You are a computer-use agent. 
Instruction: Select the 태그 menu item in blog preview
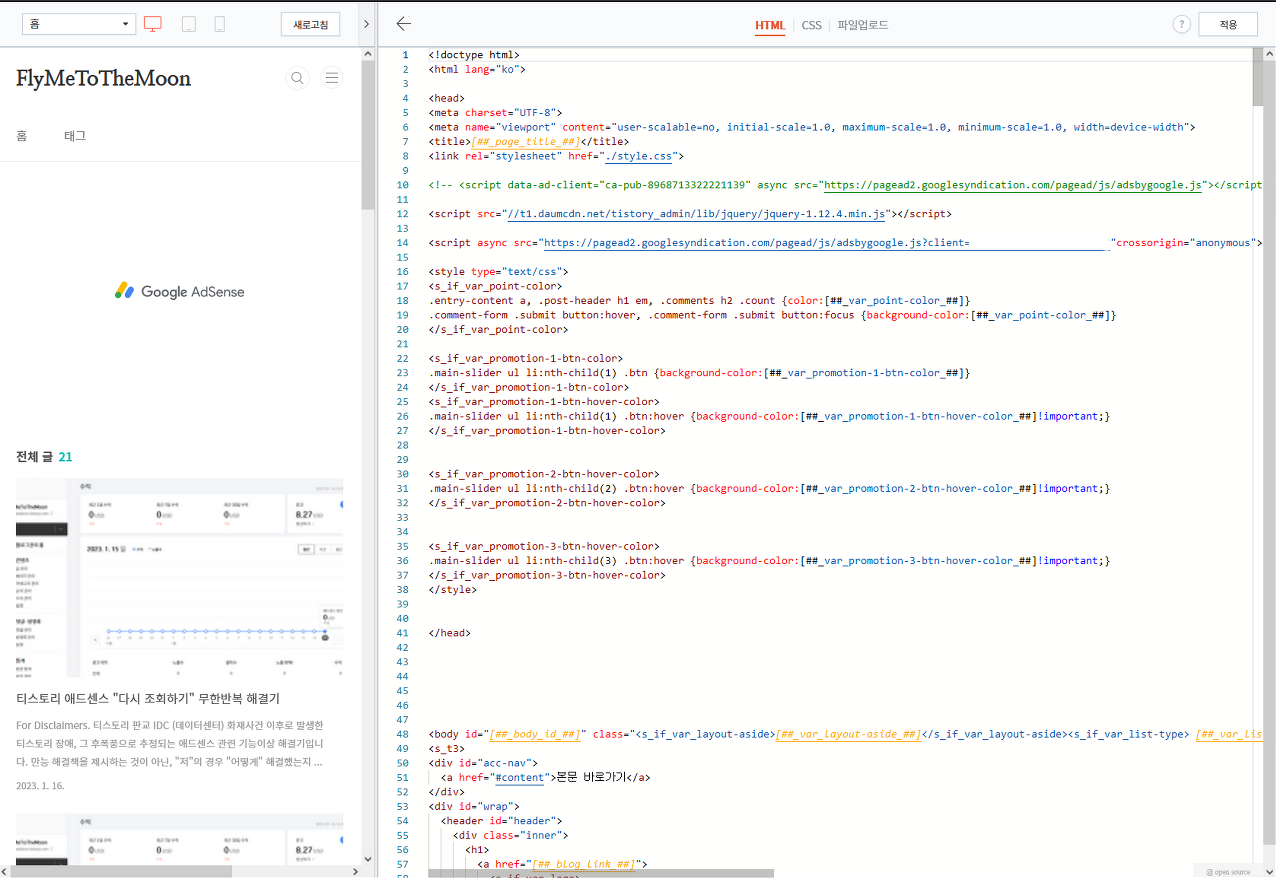[75, 135]
